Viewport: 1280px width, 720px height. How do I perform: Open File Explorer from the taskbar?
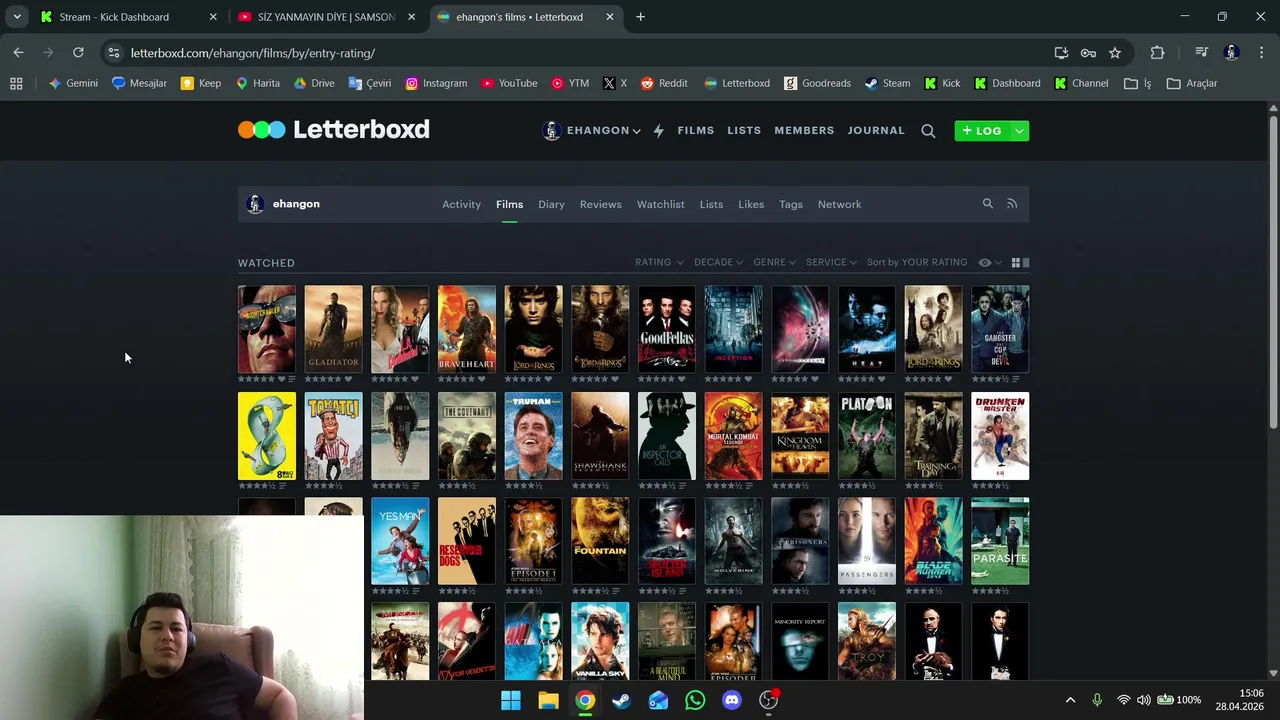click(x=548, y=700)
